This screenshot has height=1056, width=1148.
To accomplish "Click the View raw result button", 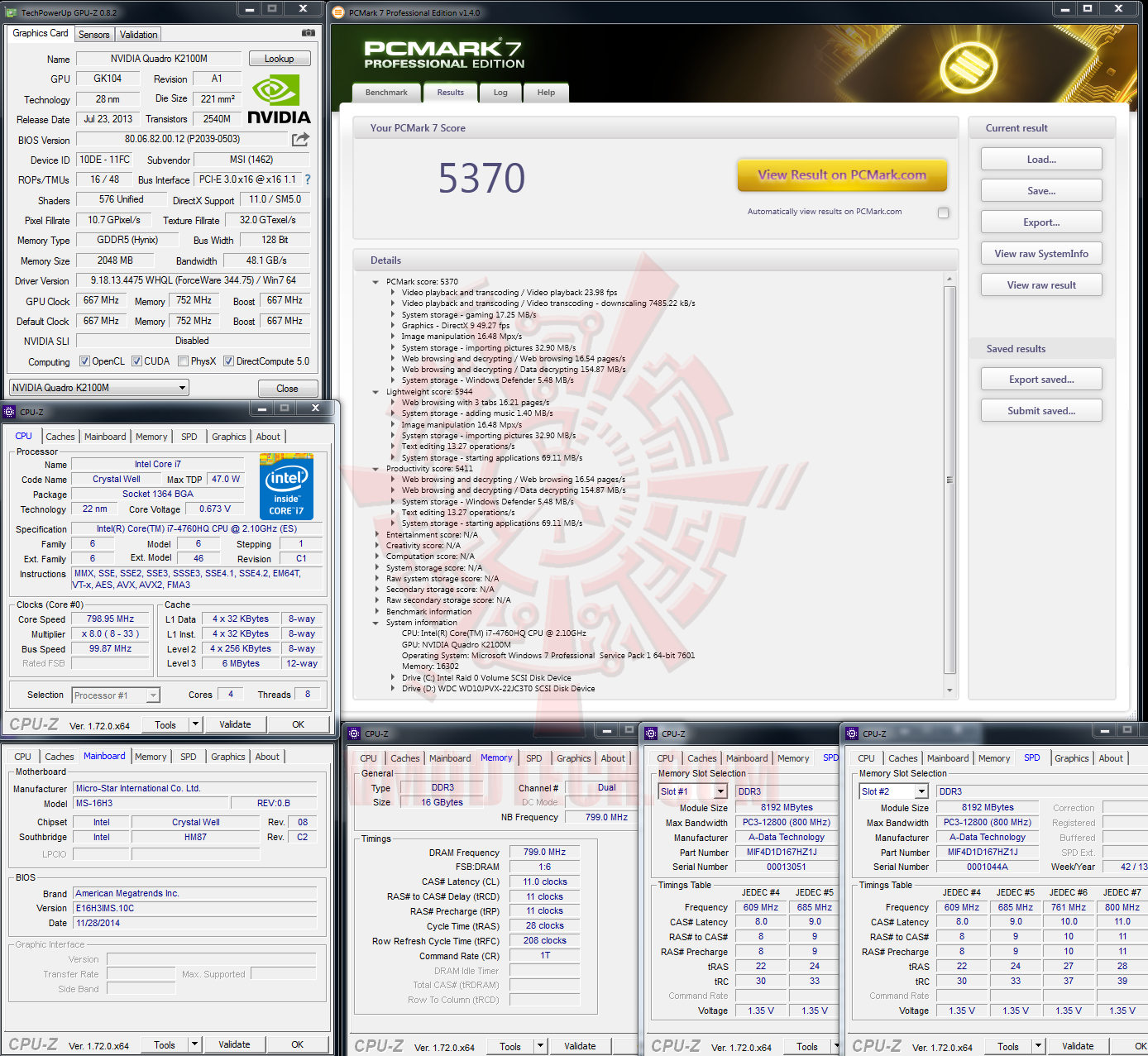I will pyautogui.click(x=1041, y=285).
